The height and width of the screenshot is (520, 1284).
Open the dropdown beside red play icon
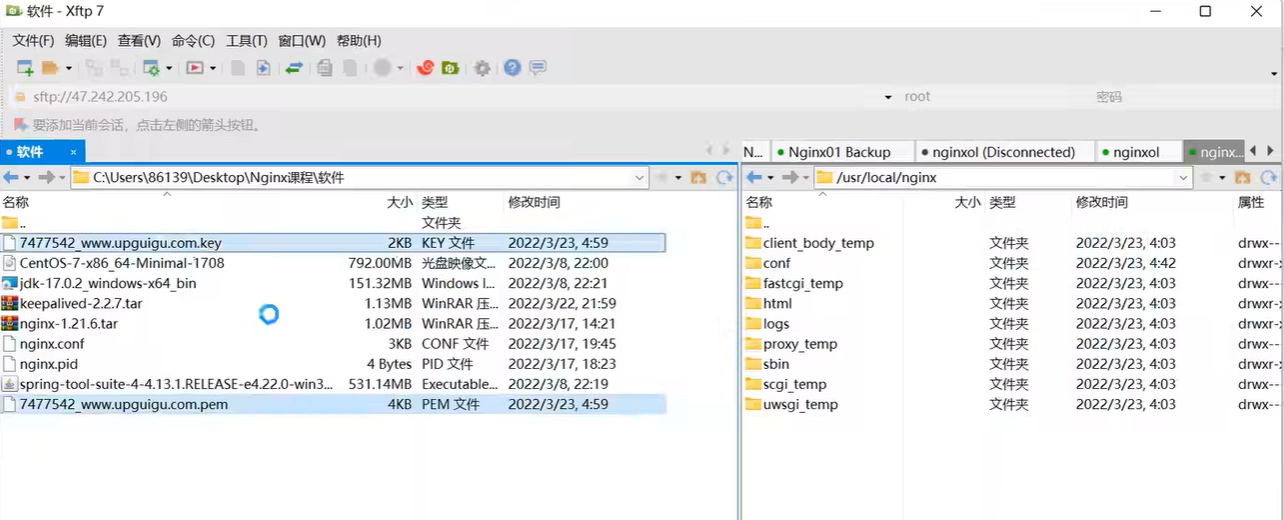pyautogui.click(x=213, y=68)
